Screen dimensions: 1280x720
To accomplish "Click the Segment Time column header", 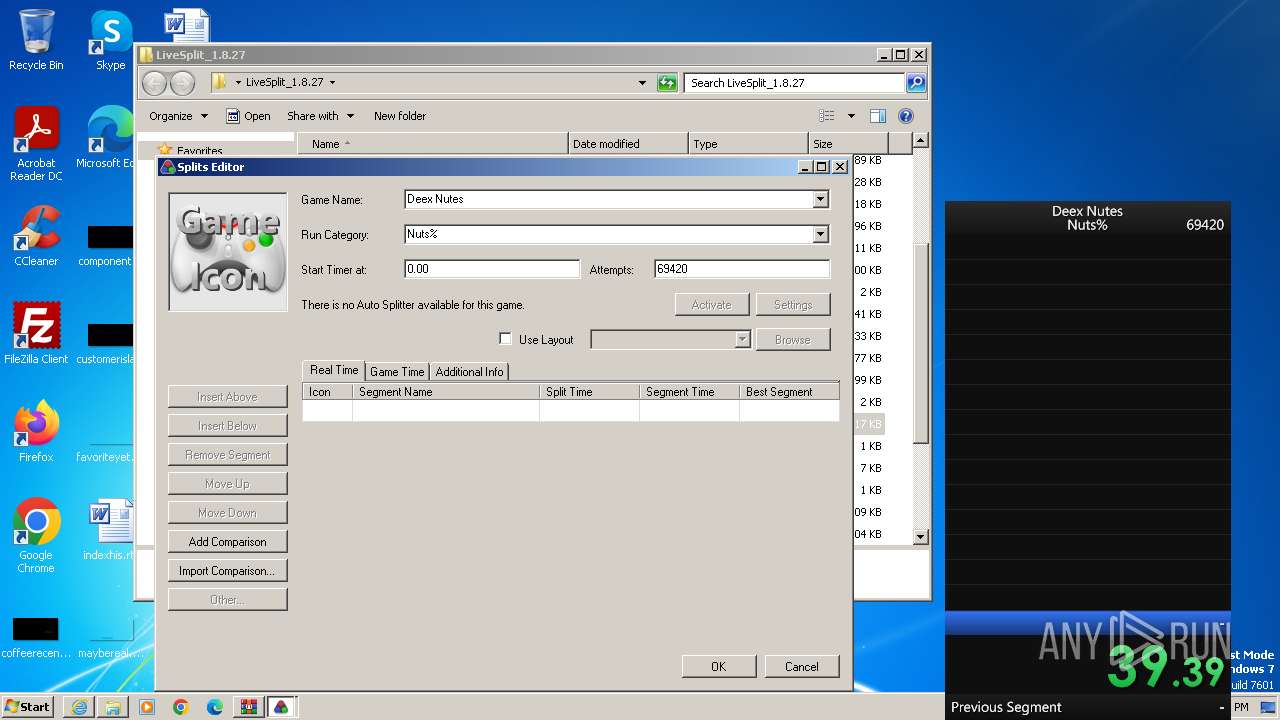I will (x=690, y=392).
